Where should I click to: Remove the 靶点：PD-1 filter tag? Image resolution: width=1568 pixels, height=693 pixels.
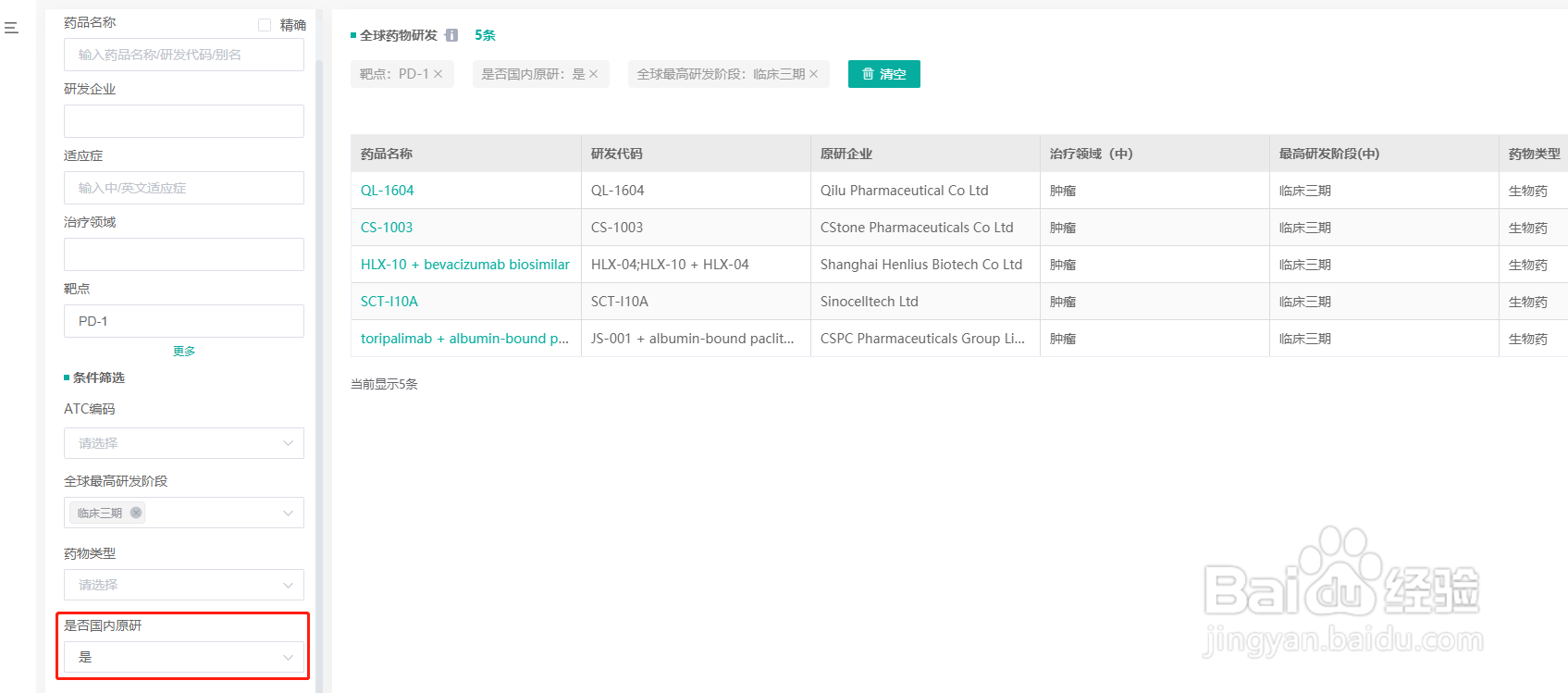tap(438, 74)
